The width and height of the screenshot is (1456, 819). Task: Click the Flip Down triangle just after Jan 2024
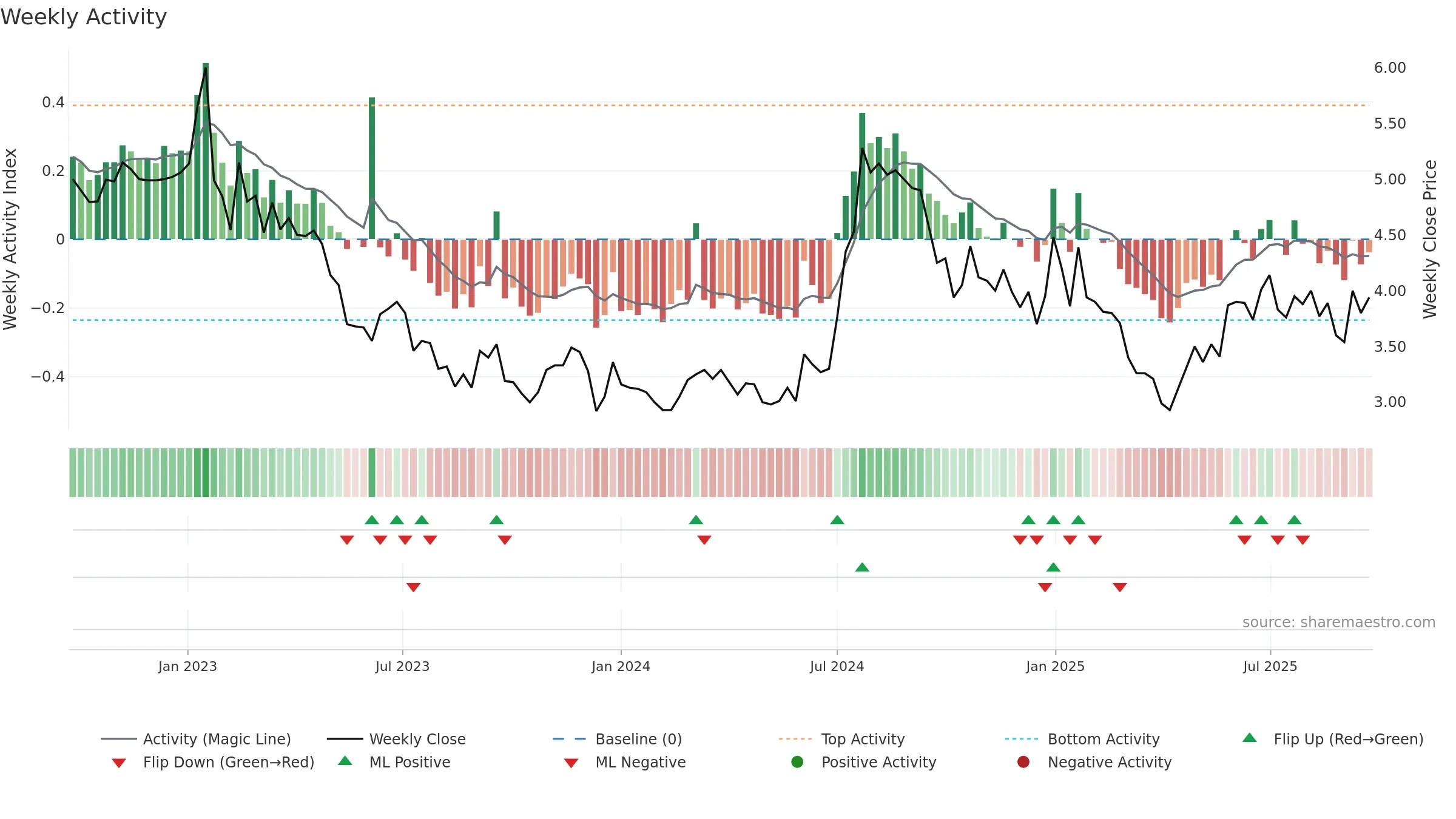coord(704,540)
